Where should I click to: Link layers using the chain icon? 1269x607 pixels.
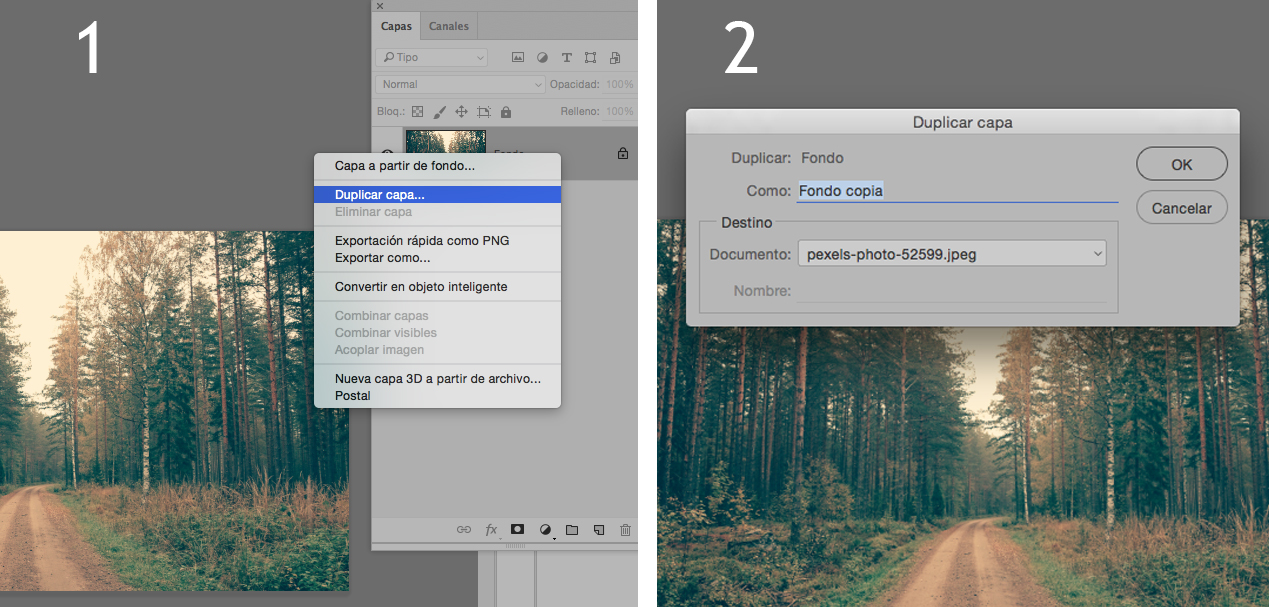463,529
